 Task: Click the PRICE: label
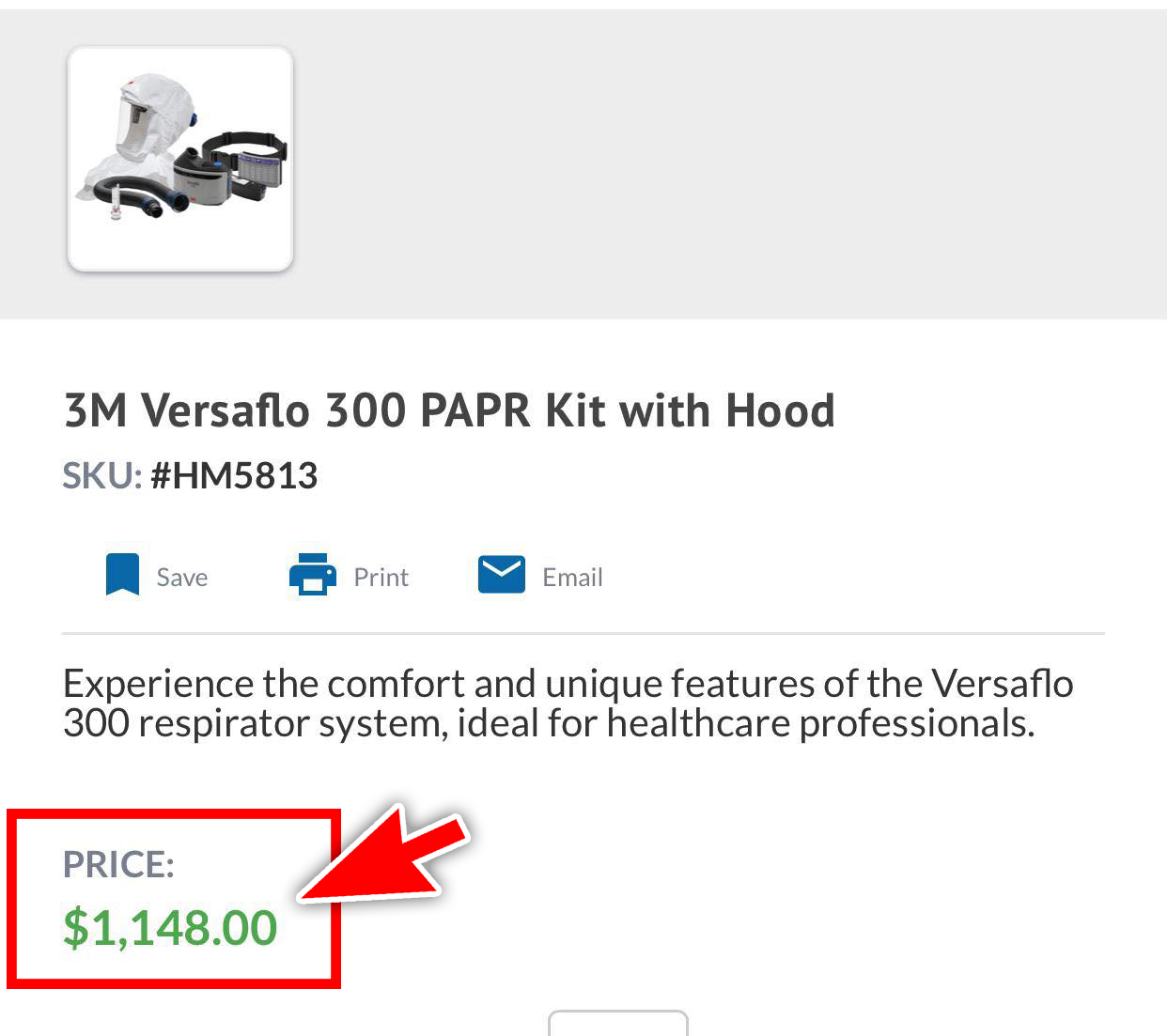coord(119,864)
